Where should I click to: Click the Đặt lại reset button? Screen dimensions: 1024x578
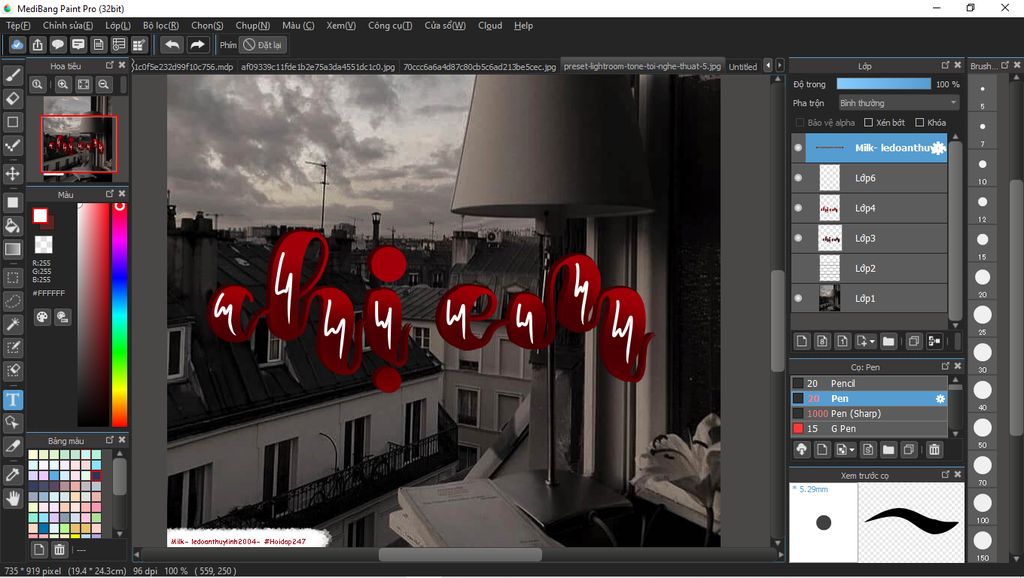pos(262,45)
